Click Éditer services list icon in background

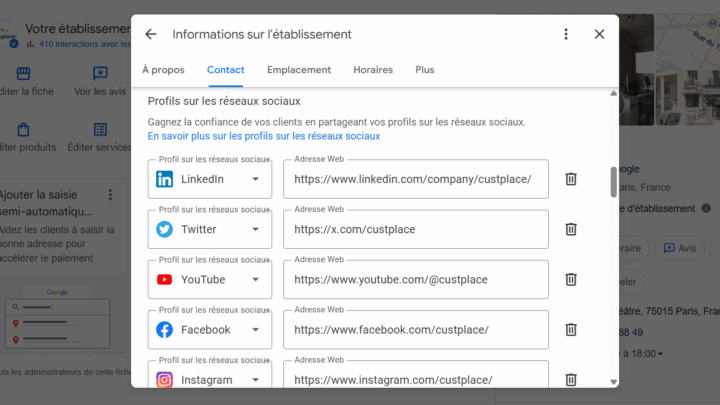[100, 129]
